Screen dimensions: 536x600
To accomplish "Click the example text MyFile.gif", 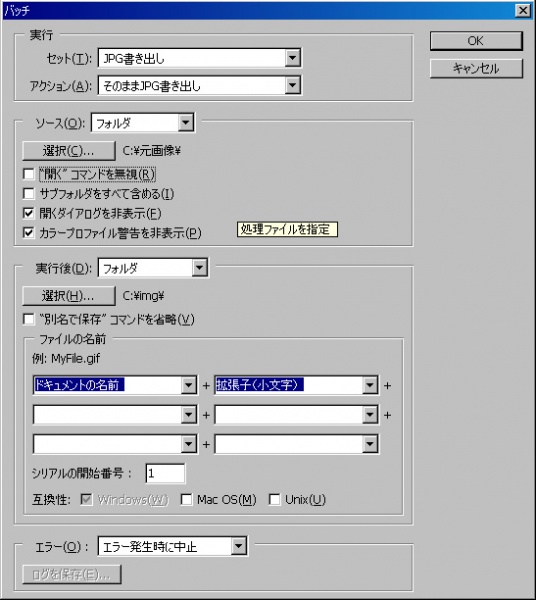I will (75, 359).
